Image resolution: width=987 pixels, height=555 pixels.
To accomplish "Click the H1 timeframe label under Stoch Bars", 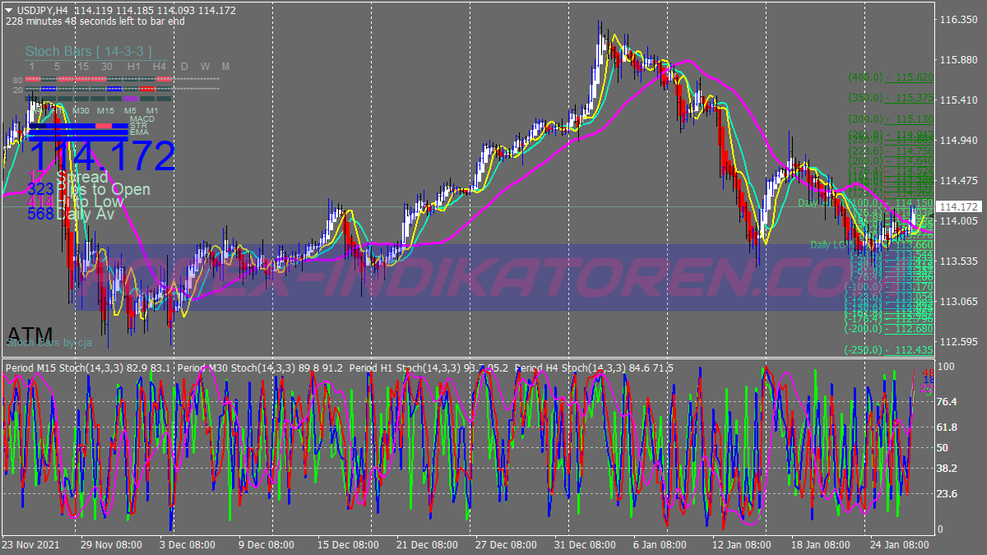I will pyautogui.click(x=133, y=66).
